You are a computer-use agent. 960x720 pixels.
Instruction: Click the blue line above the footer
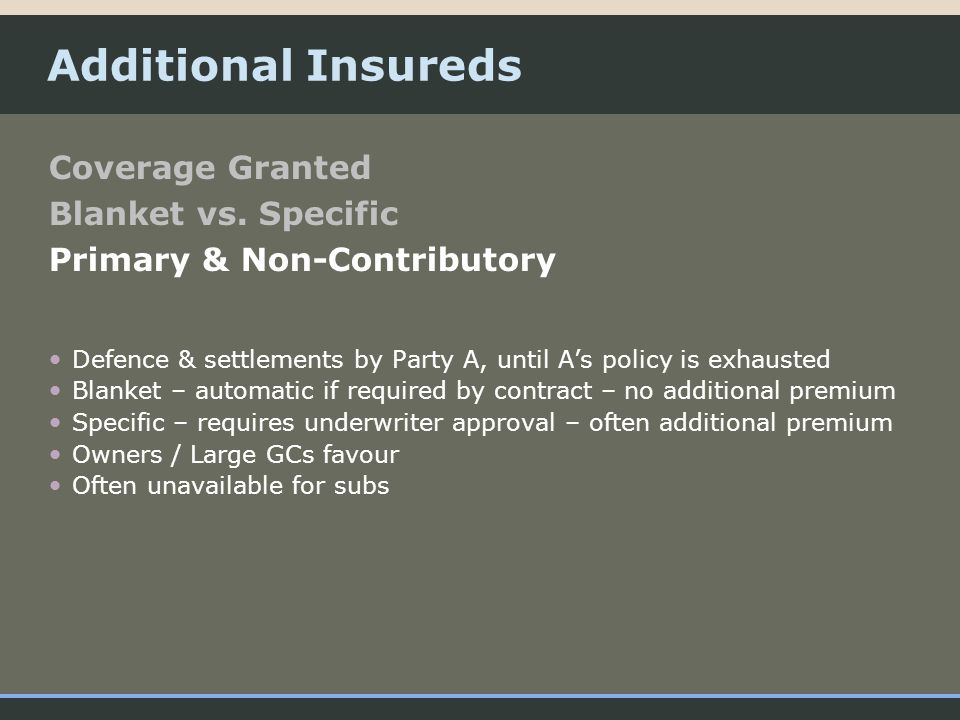(480, 696)
